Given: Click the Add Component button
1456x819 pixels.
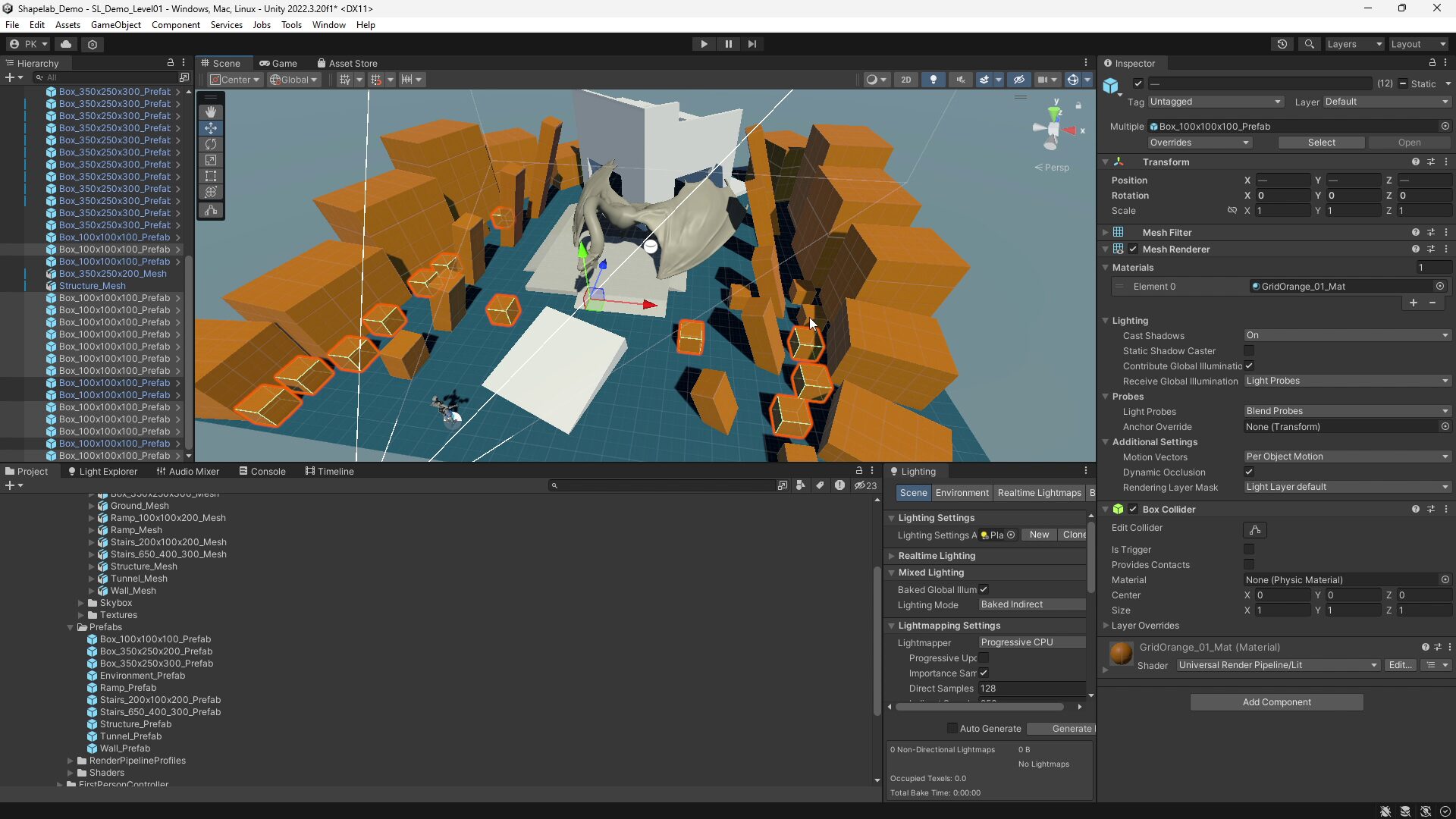Looking at the screenshot, I should tap(1276, 702).
